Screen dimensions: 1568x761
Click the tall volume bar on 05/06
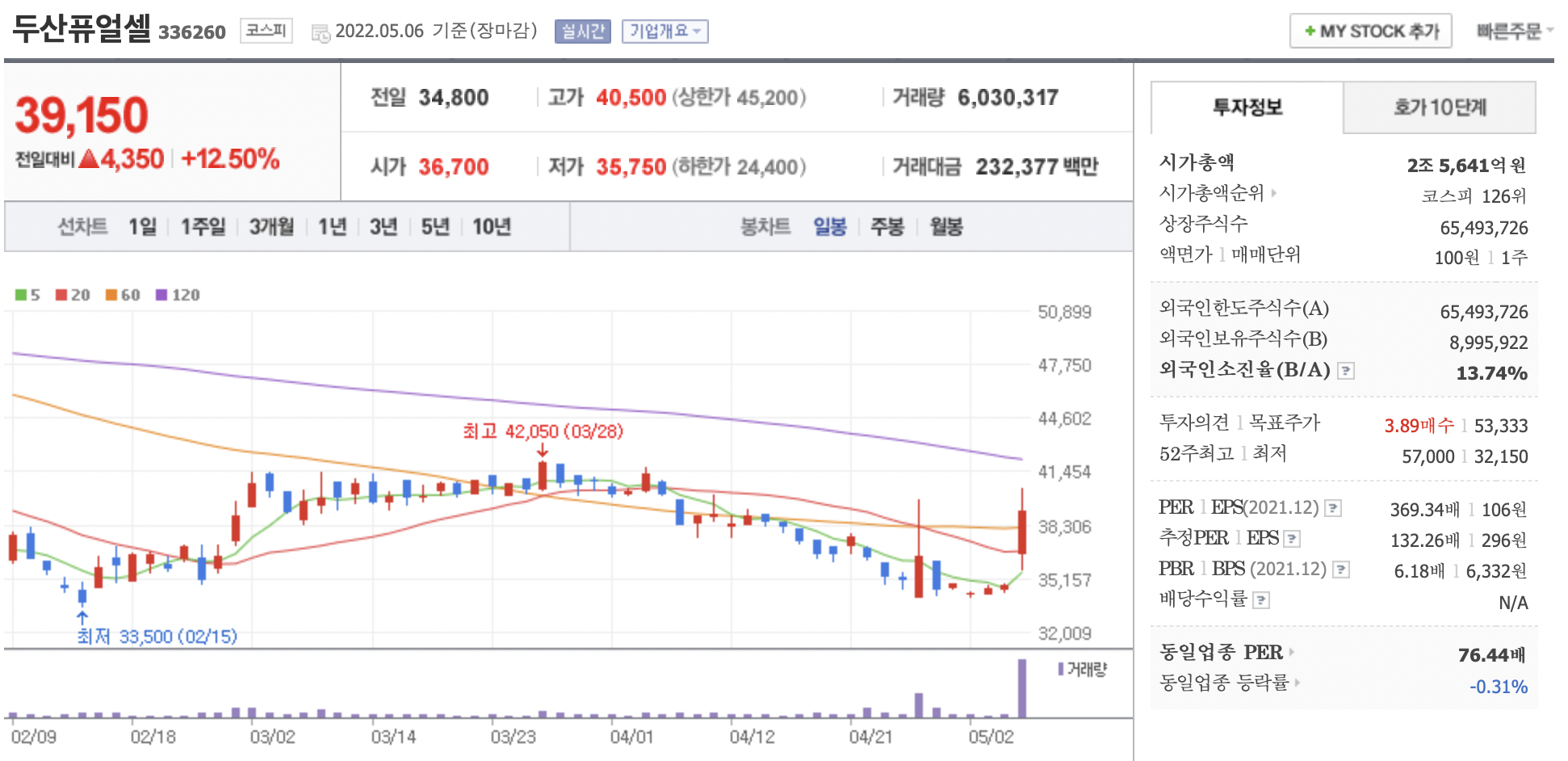[x=1022, y=688]
